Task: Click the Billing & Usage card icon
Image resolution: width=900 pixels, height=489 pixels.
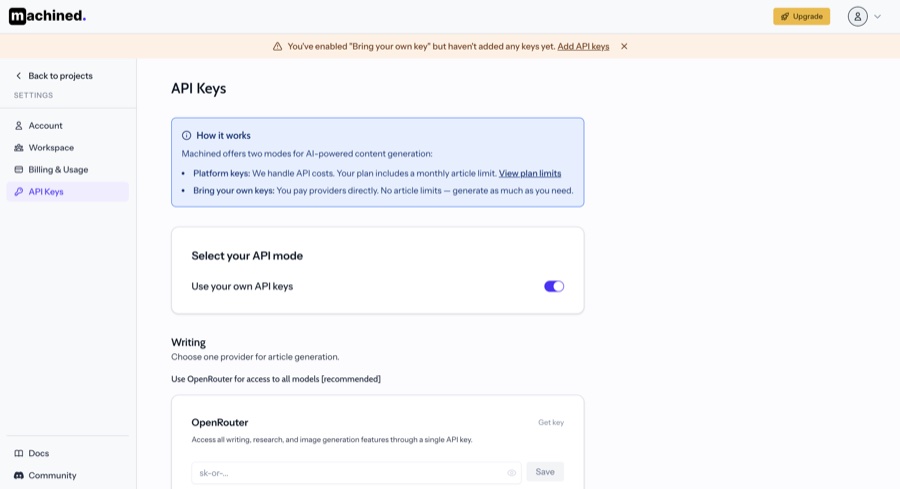Action: tap(18, 169)
